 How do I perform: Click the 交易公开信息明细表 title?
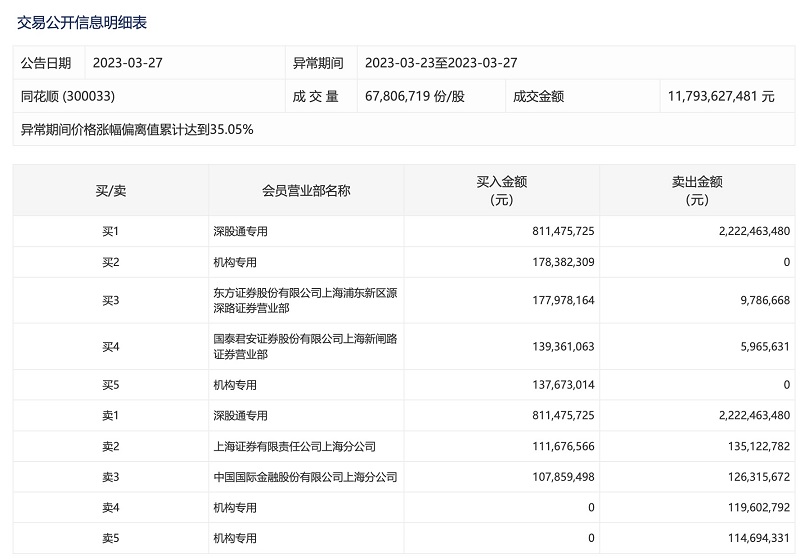81,21
